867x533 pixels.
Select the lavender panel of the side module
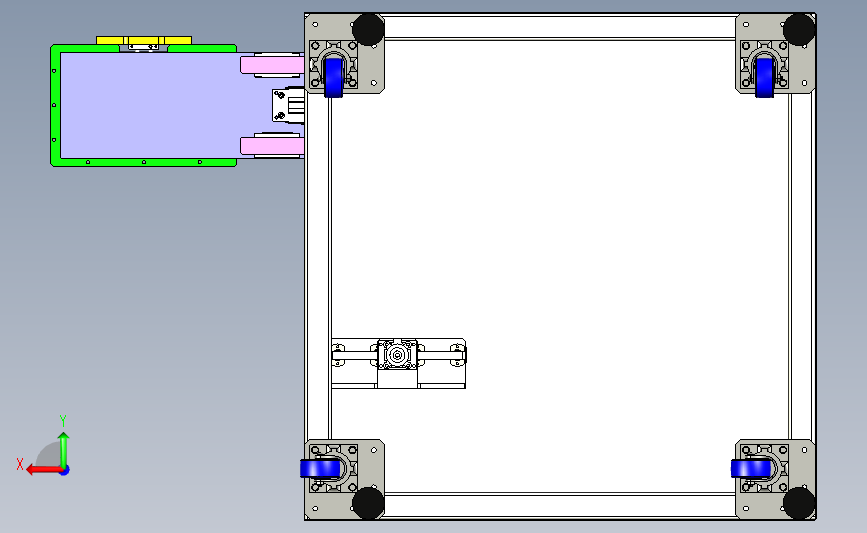(x=149, y=105)
